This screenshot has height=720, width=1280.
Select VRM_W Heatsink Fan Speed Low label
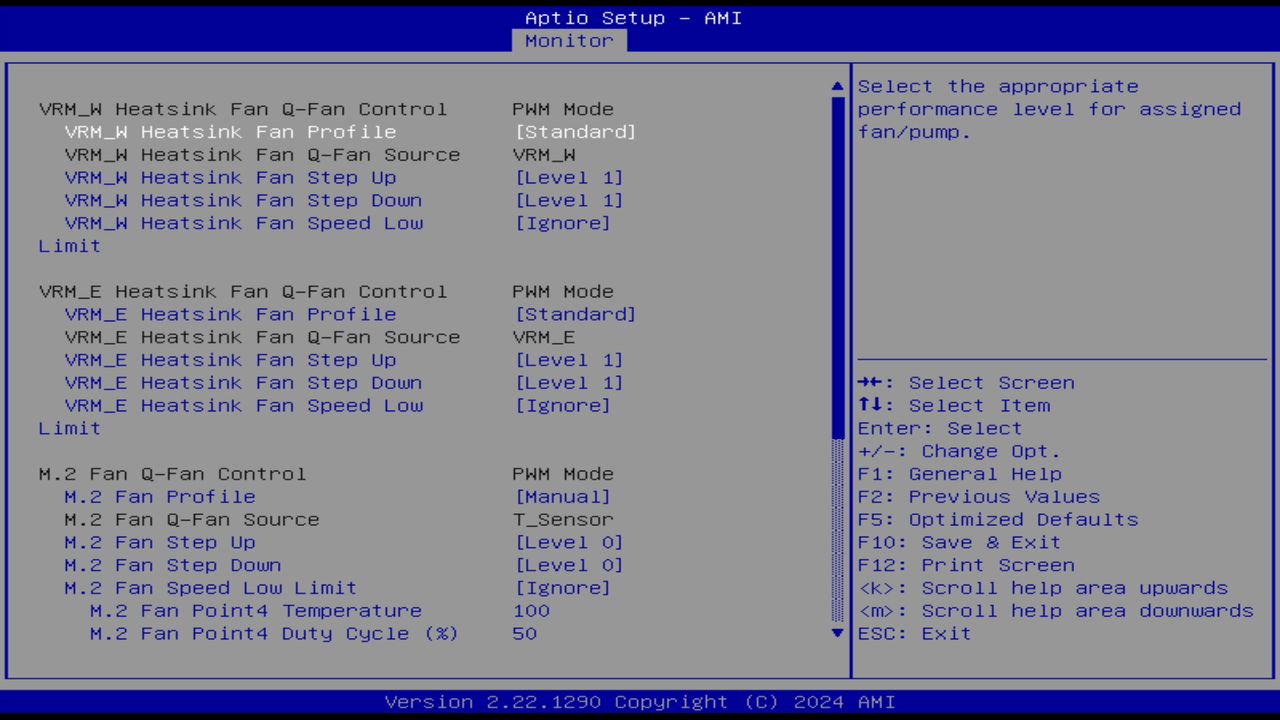point(243,224)
